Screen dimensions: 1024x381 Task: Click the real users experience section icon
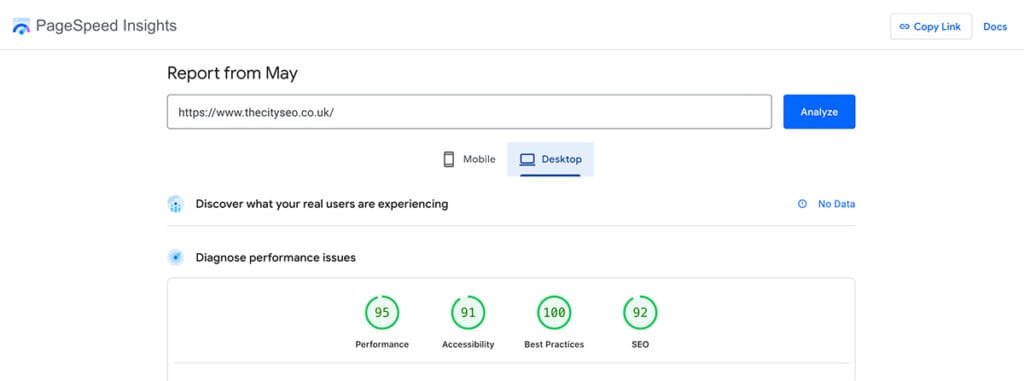tap(175, 204)
